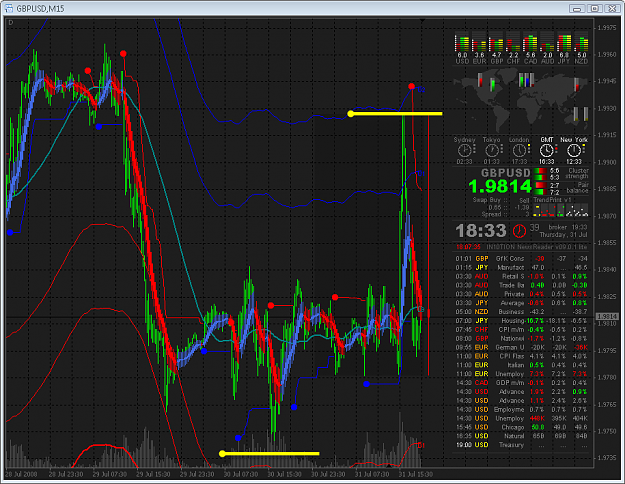The height and width of the screenshot is (484, 625).
Task: Click the upper yellow horizontal level line
Action: pos(396,114)
